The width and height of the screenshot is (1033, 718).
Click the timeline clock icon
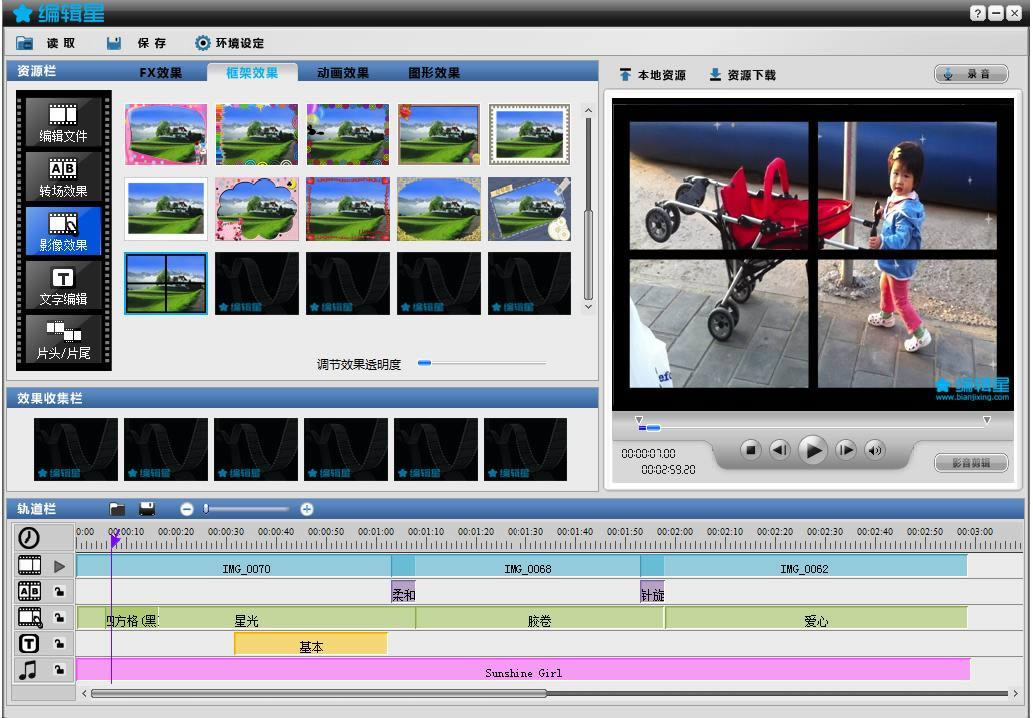coord(29,538)
